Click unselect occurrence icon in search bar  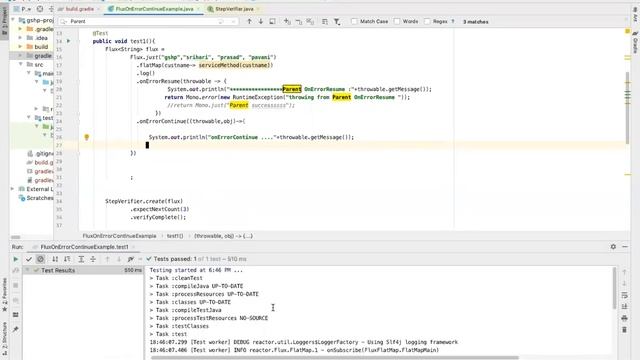click(299, 21)
